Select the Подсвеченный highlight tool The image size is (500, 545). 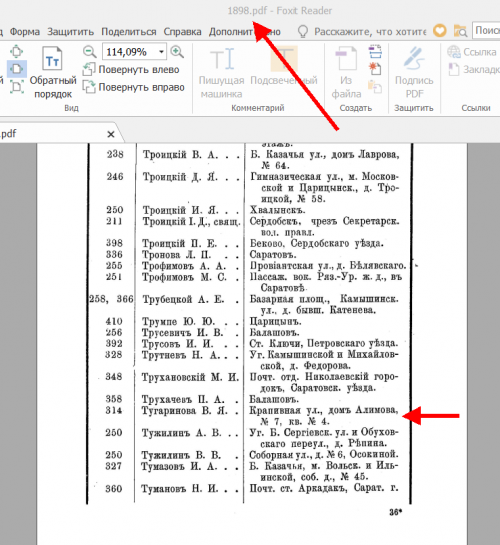[x=284, y=66]
